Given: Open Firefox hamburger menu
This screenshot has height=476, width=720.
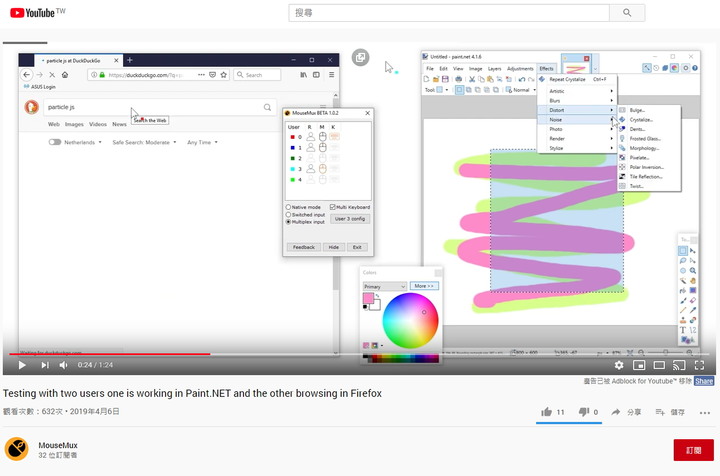Looking at the screenshot, I should (x=331, y=74).
